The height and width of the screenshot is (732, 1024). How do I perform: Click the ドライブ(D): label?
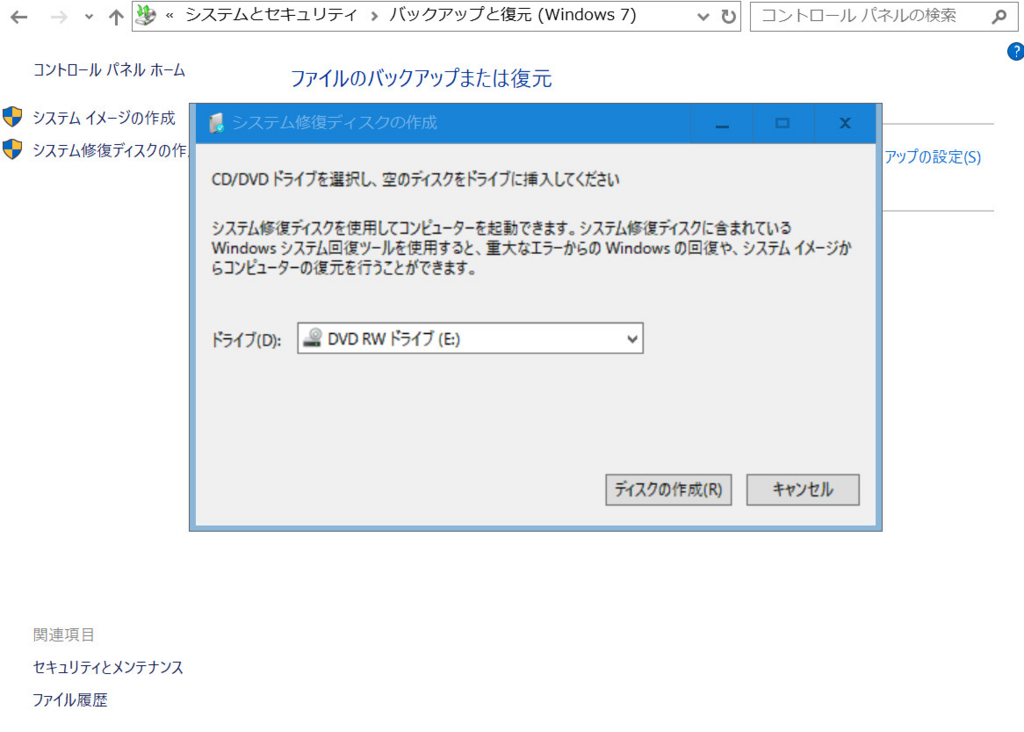tap(246, 340)
